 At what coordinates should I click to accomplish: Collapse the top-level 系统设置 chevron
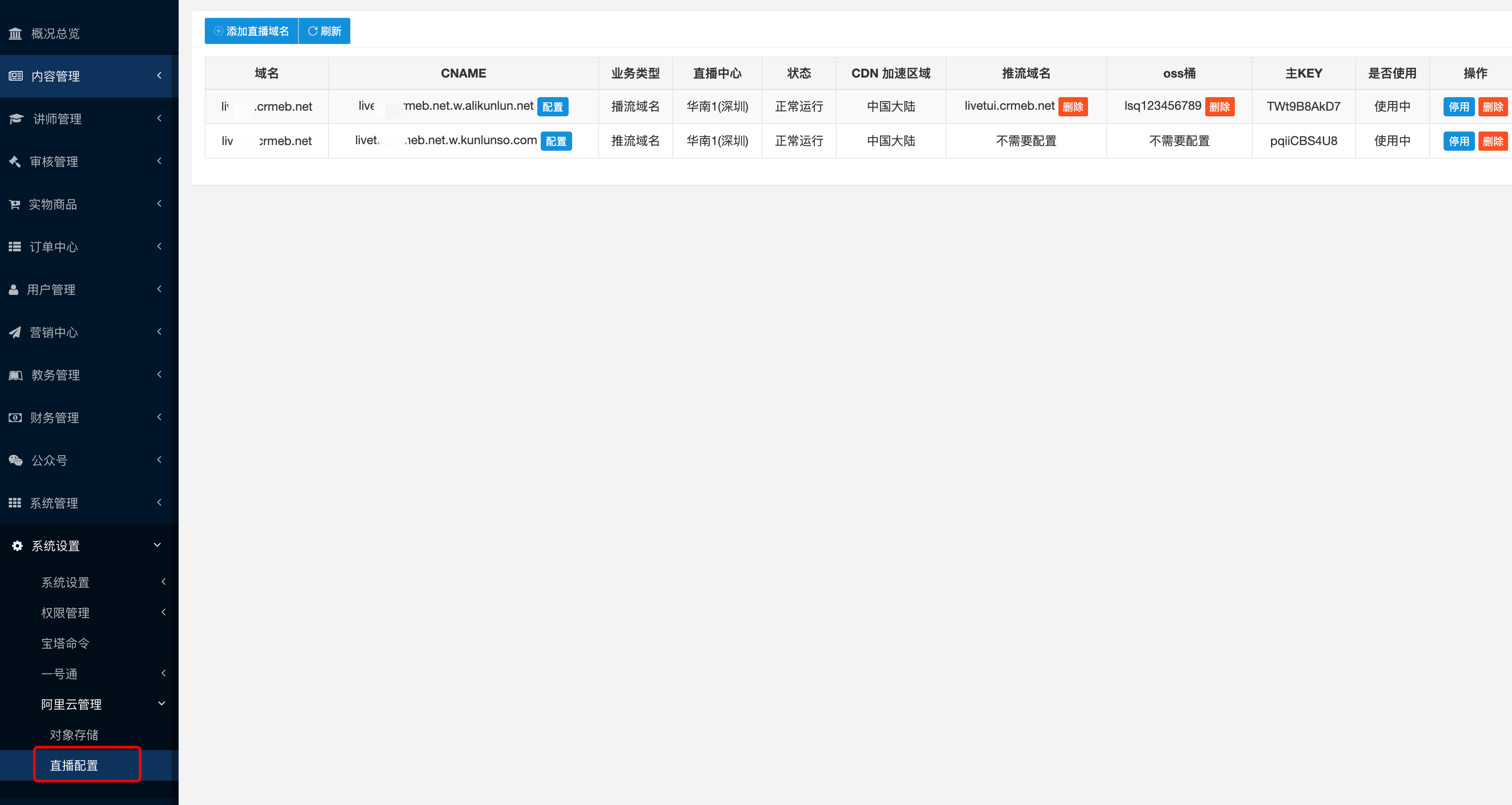tap(157, 545)
